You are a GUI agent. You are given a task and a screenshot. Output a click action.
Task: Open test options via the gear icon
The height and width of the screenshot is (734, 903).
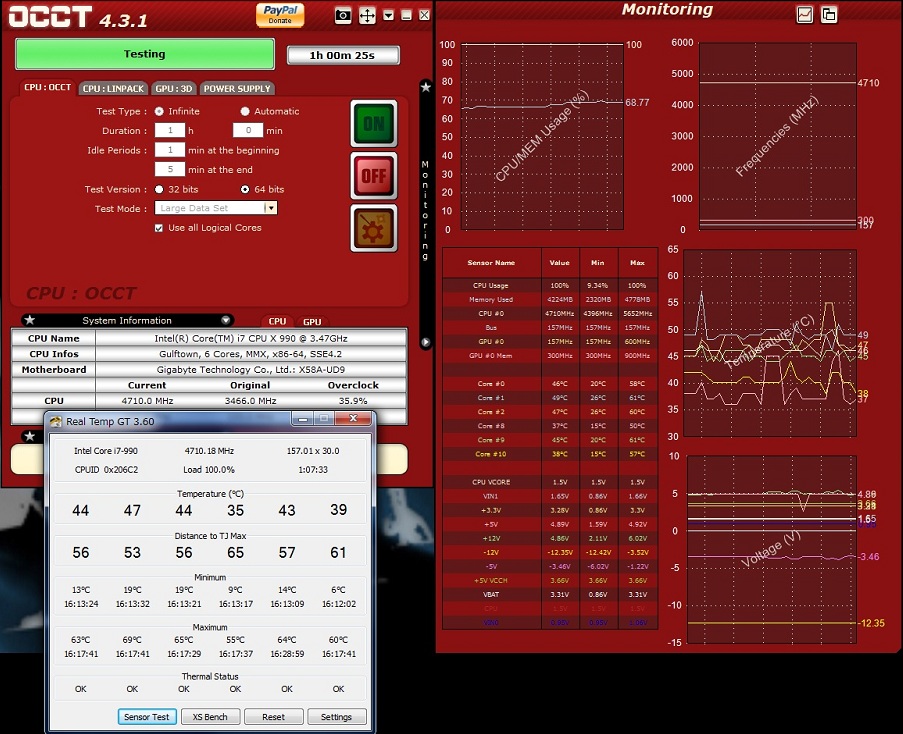point(374,228)
